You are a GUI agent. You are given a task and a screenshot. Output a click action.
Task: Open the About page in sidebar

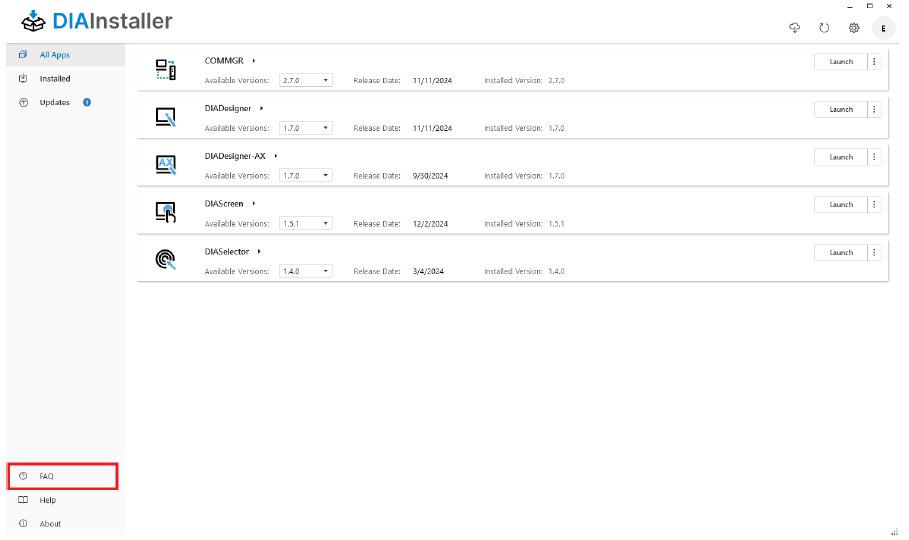[50, 524]
